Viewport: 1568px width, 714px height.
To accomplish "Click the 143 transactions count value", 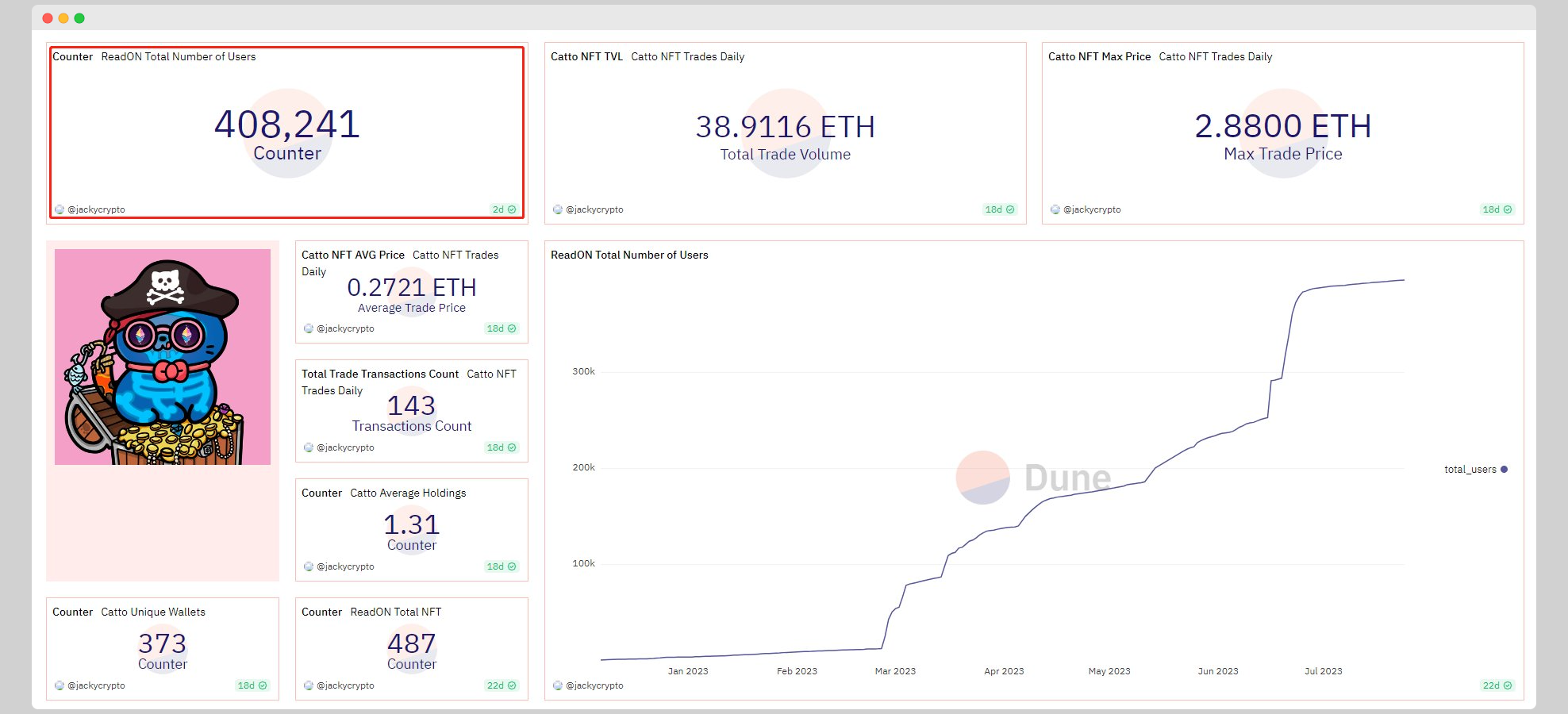I will (x=411, y=405).
